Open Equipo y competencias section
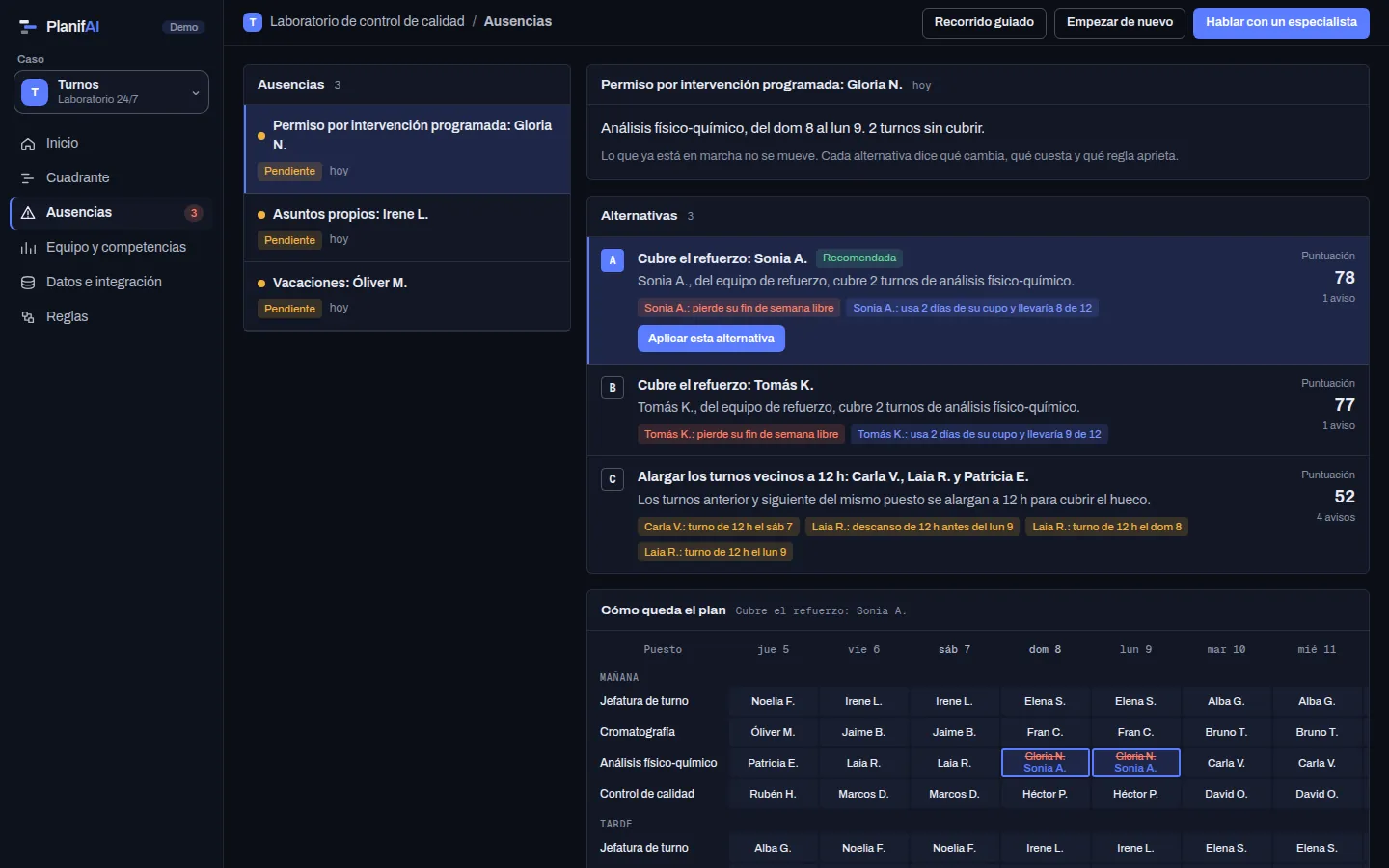 [112, 248]
